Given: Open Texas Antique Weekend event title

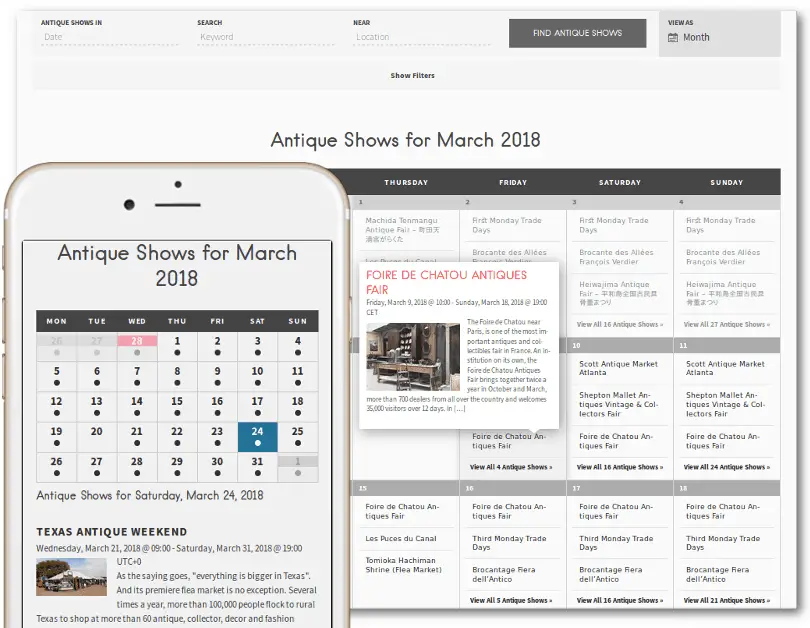Looking at the screenshot, I should 112,532.
